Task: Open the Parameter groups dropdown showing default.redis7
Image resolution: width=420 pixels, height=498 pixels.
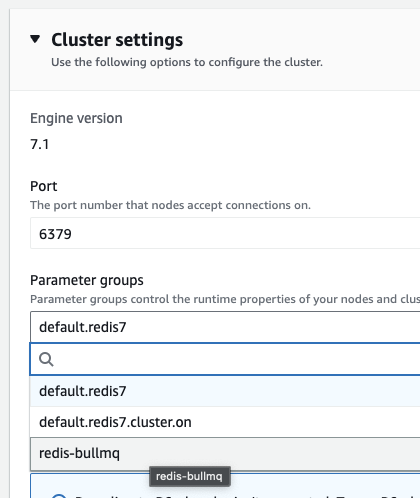Action: (225, 327)
